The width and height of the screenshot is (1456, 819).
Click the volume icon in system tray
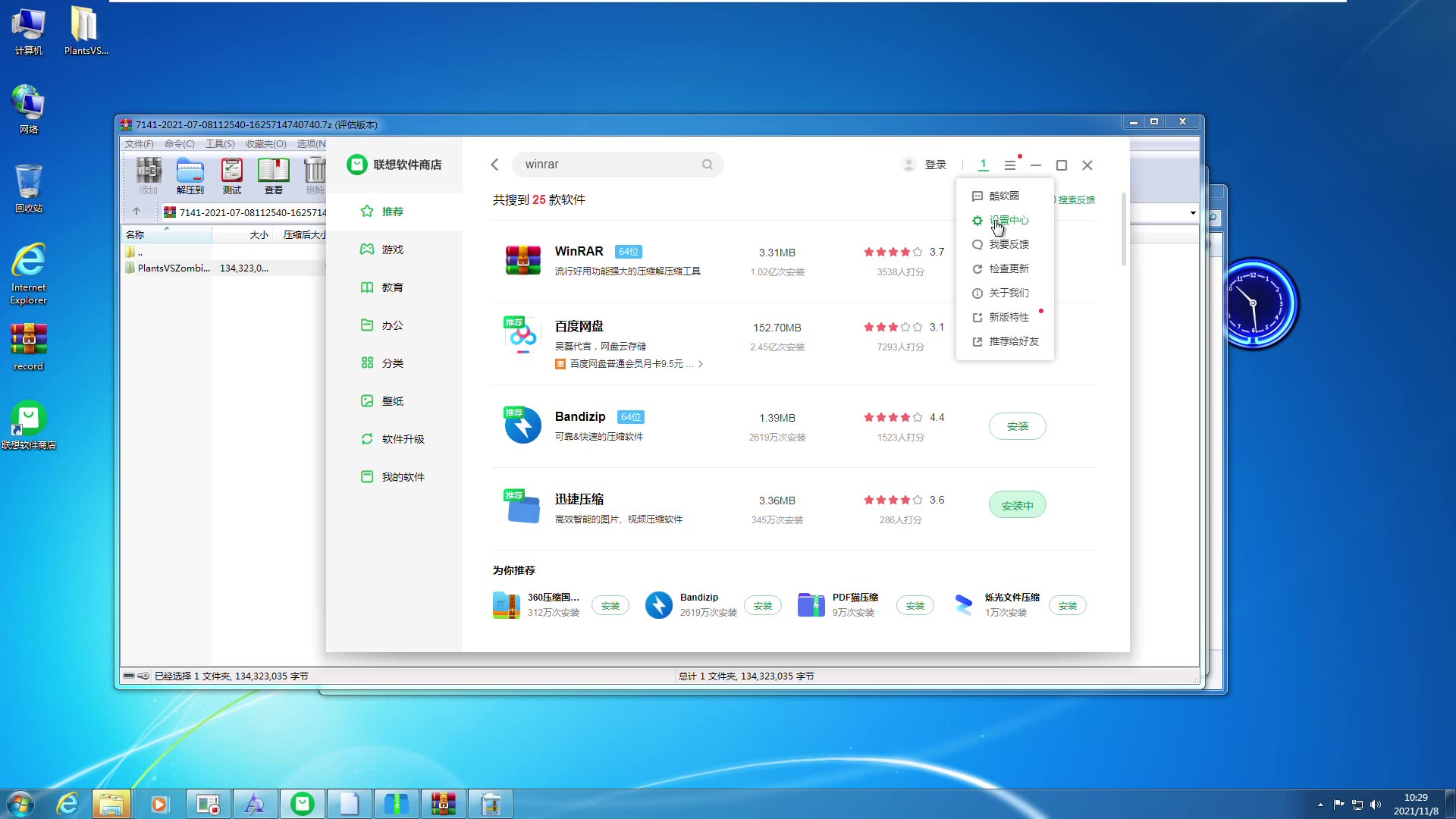point(1376,805)
